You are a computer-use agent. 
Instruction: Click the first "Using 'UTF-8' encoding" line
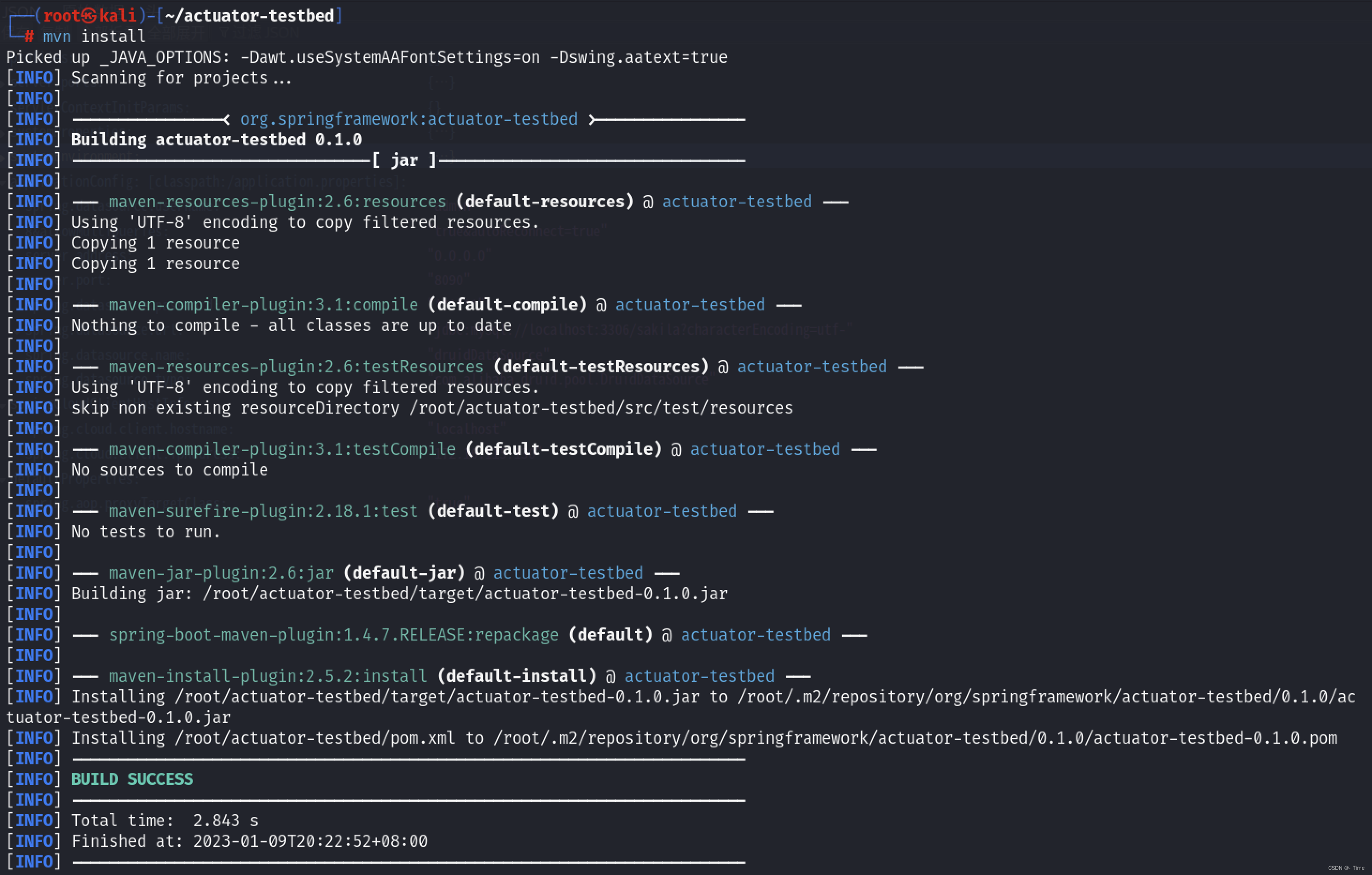point(305,222)
